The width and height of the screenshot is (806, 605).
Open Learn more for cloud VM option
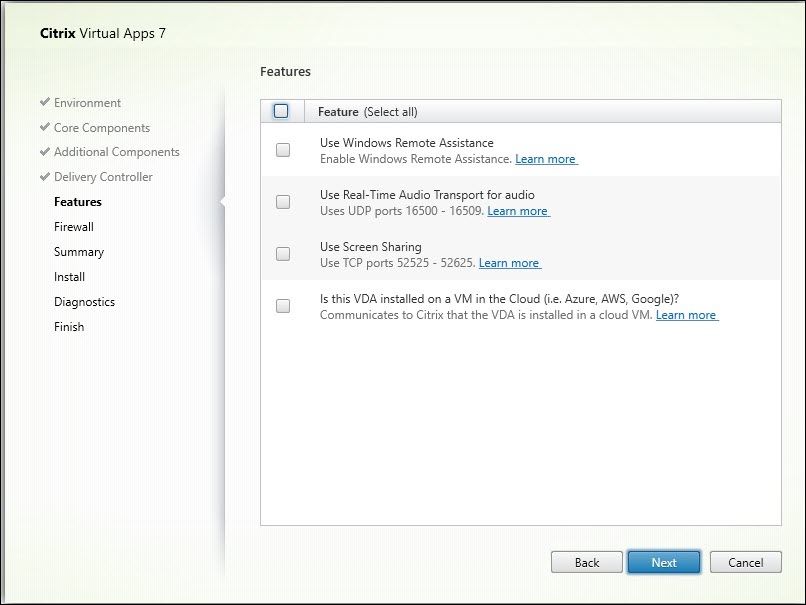686,315
